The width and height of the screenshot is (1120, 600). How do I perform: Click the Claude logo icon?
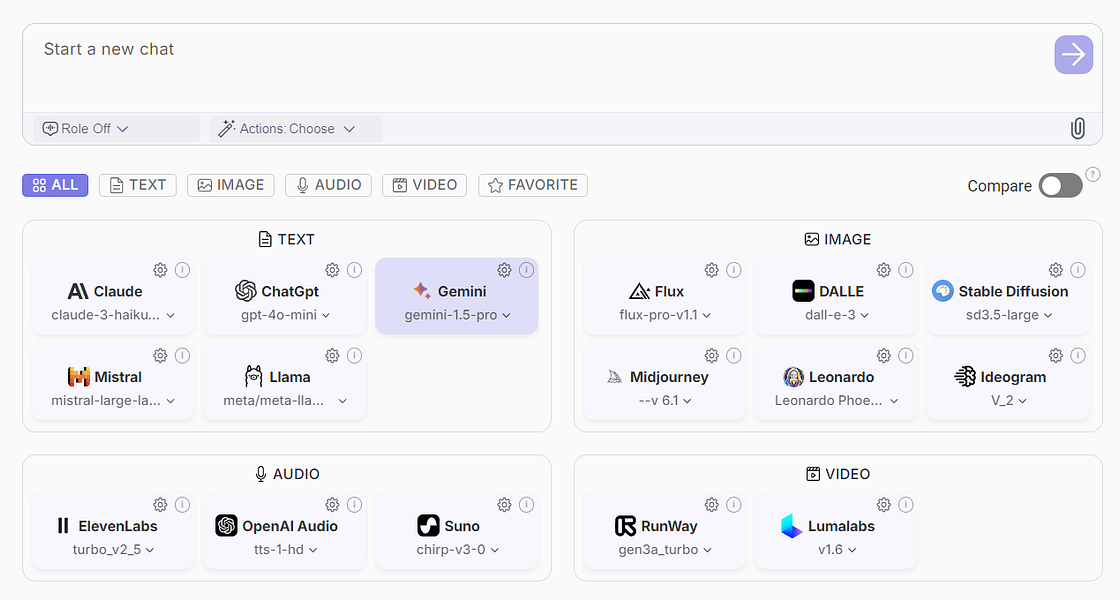coord(78,291)
